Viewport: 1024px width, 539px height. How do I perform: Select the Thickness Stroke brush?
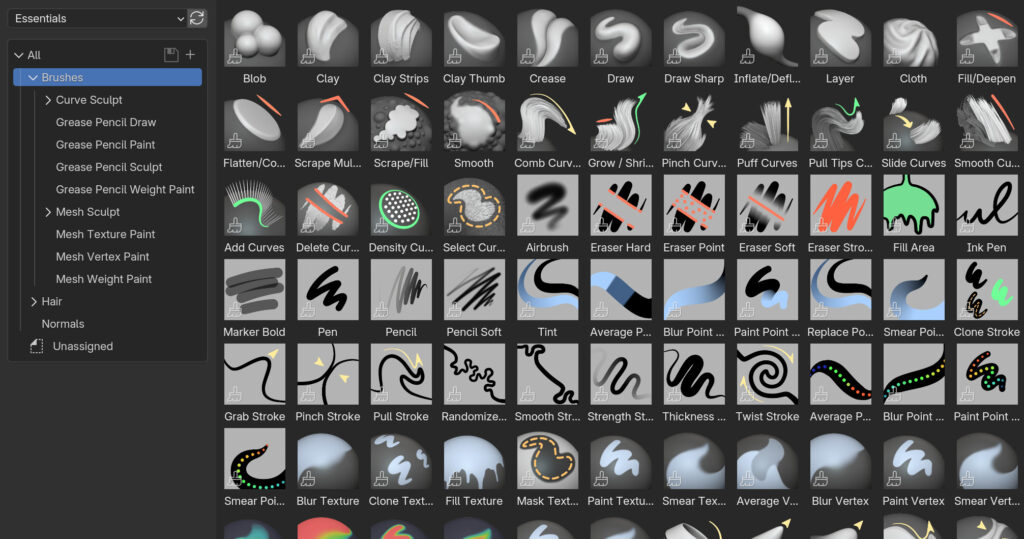coord(694,375)
